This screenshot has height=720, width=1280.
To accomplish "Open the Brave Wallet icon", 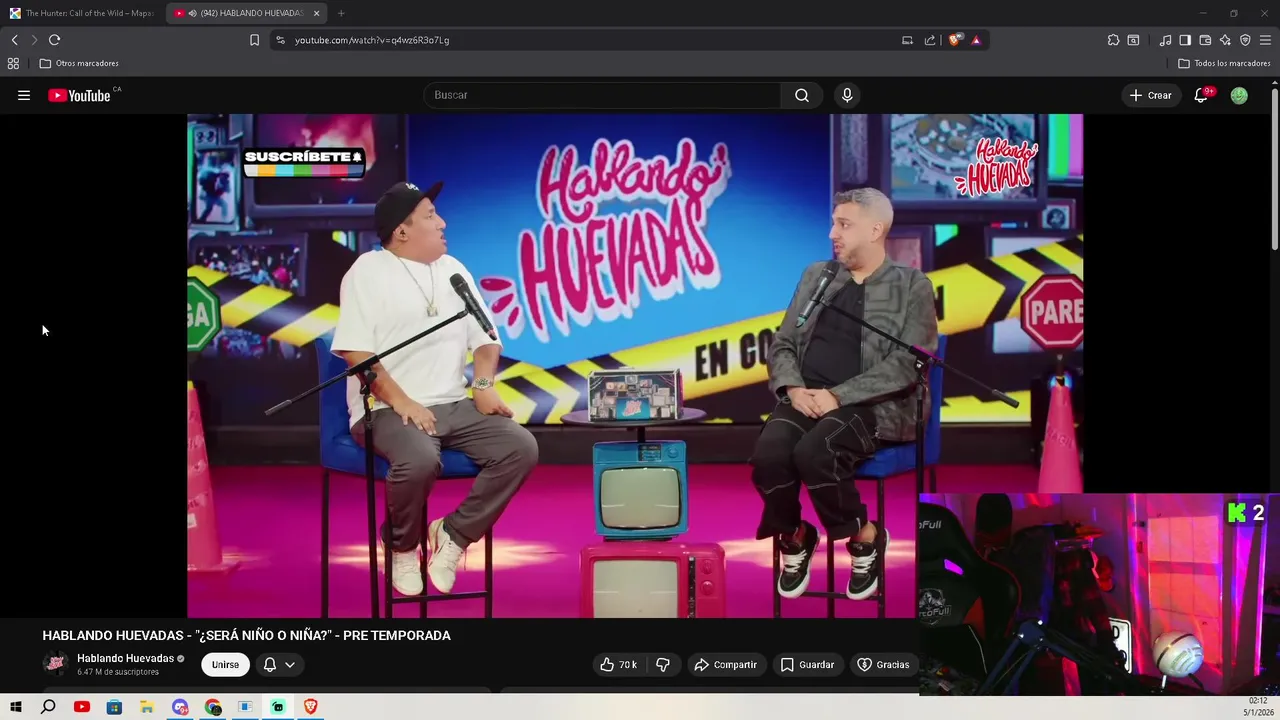I will pos(1205,40).
